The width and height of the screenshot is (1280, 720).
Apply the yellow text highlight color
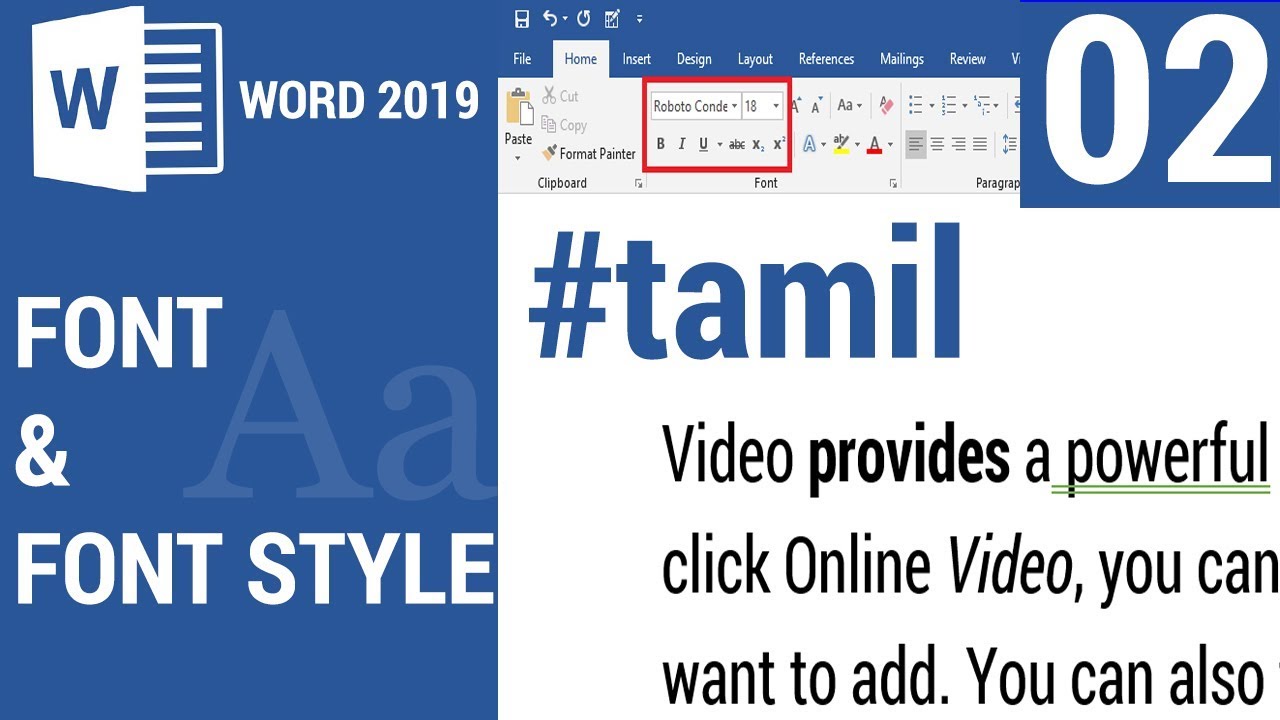[841, 145]
